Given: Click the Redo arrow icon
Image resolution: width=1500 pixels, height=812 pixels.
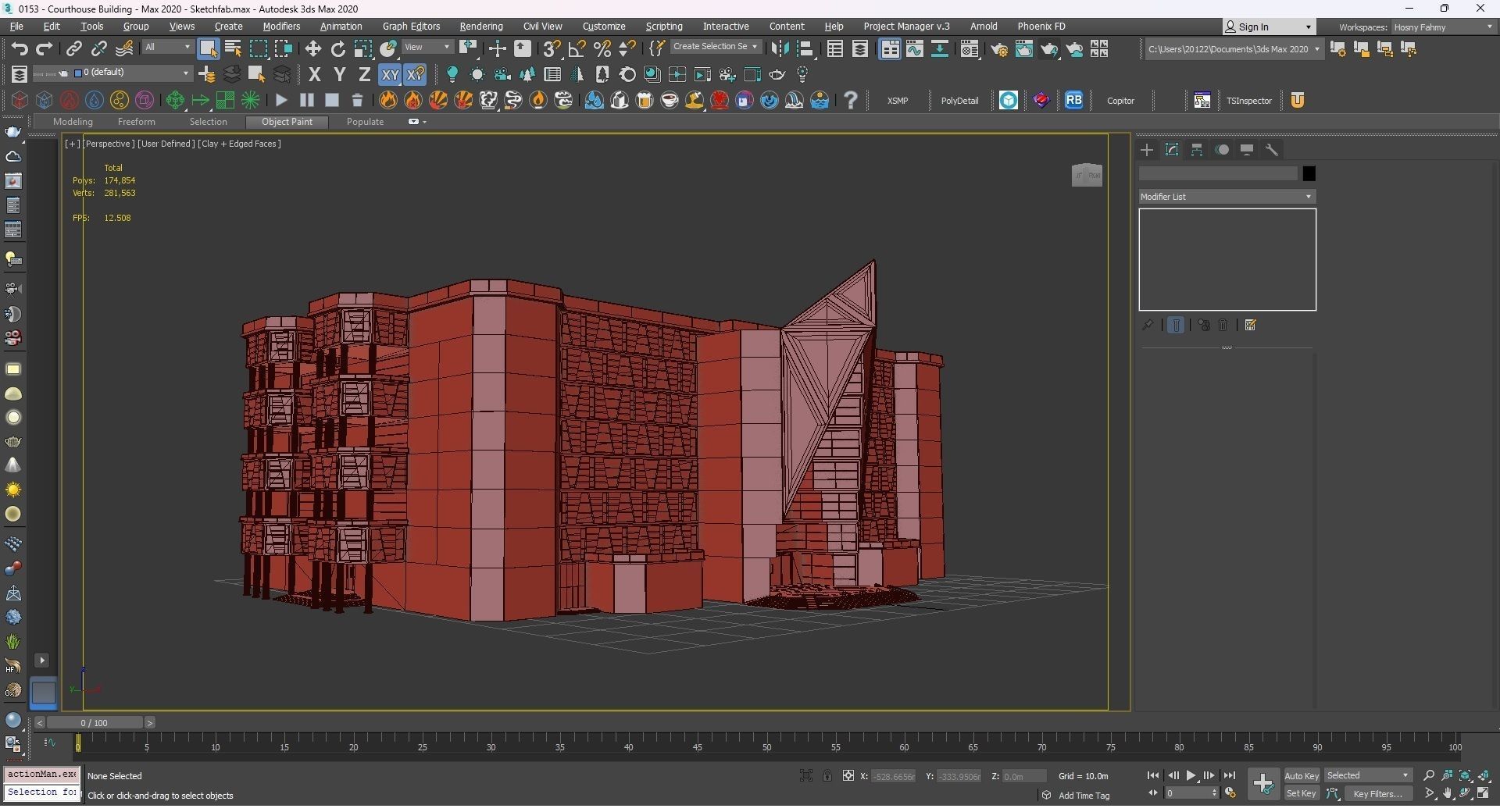Looking at the screenshot, I should pos(45,49).
